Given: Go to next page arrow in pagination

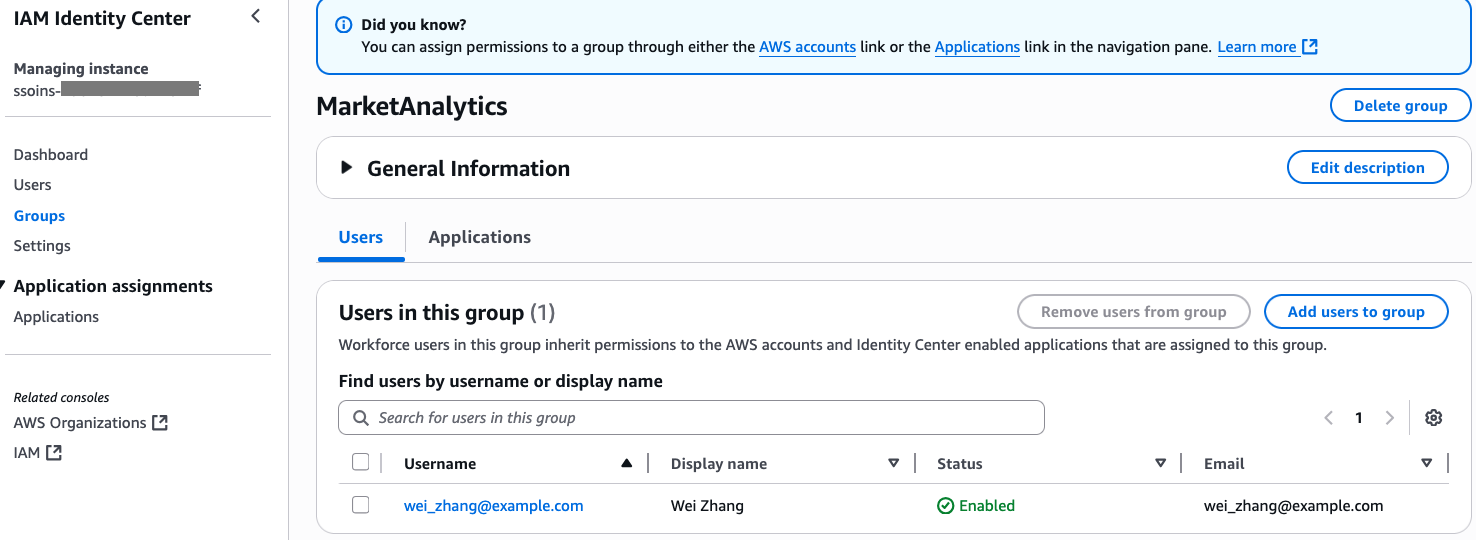Looking at the screenshot, I should (x=1389, y=418).
